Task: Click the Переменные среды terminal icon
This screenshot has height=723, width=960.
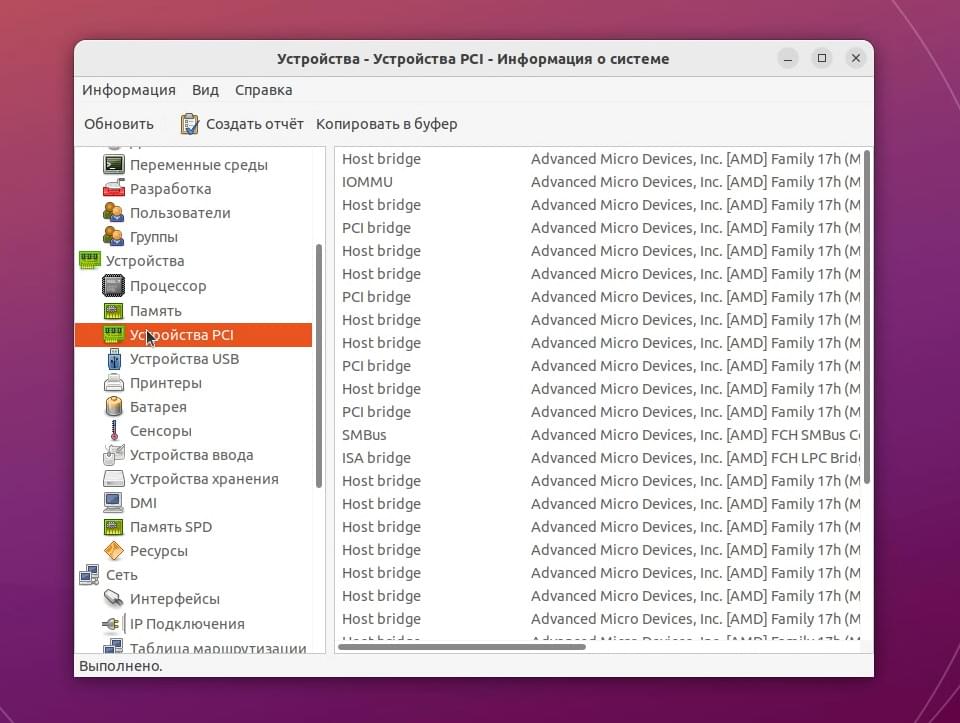Action: click(x=114, y=165)
